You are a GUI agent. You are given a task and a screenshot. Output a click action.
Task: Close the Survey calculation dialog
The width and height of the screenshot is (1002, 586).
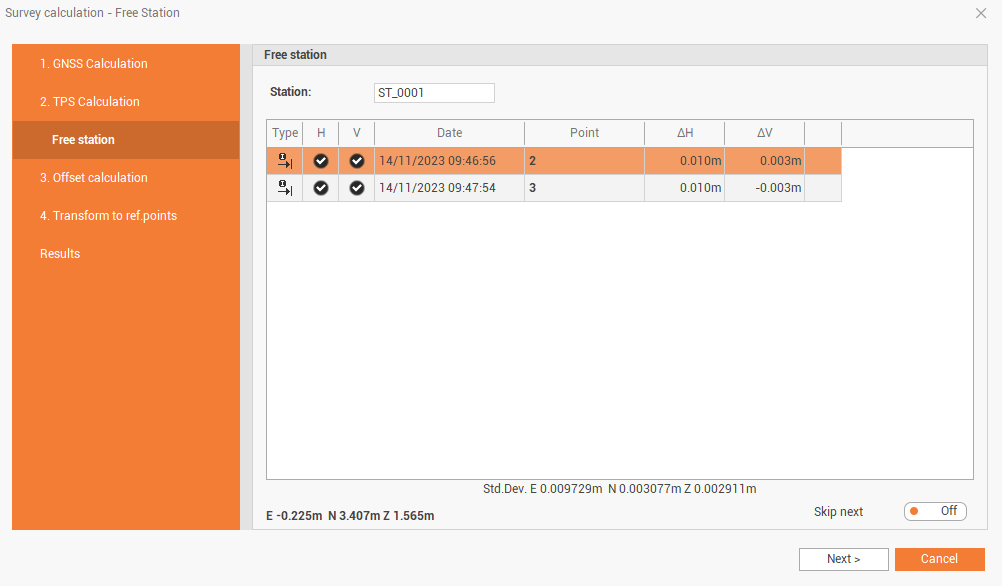tap(980, 13)
